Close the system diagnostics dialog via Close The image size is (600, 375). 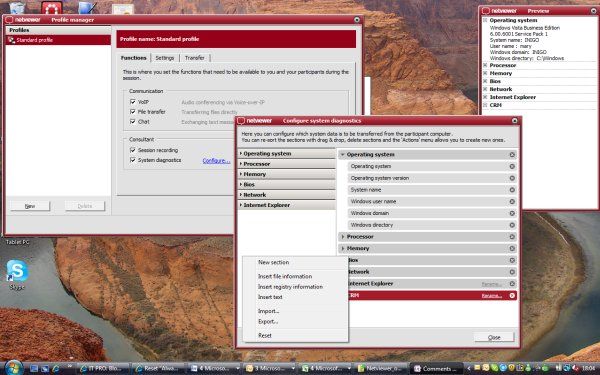click(x=494, y=337)
